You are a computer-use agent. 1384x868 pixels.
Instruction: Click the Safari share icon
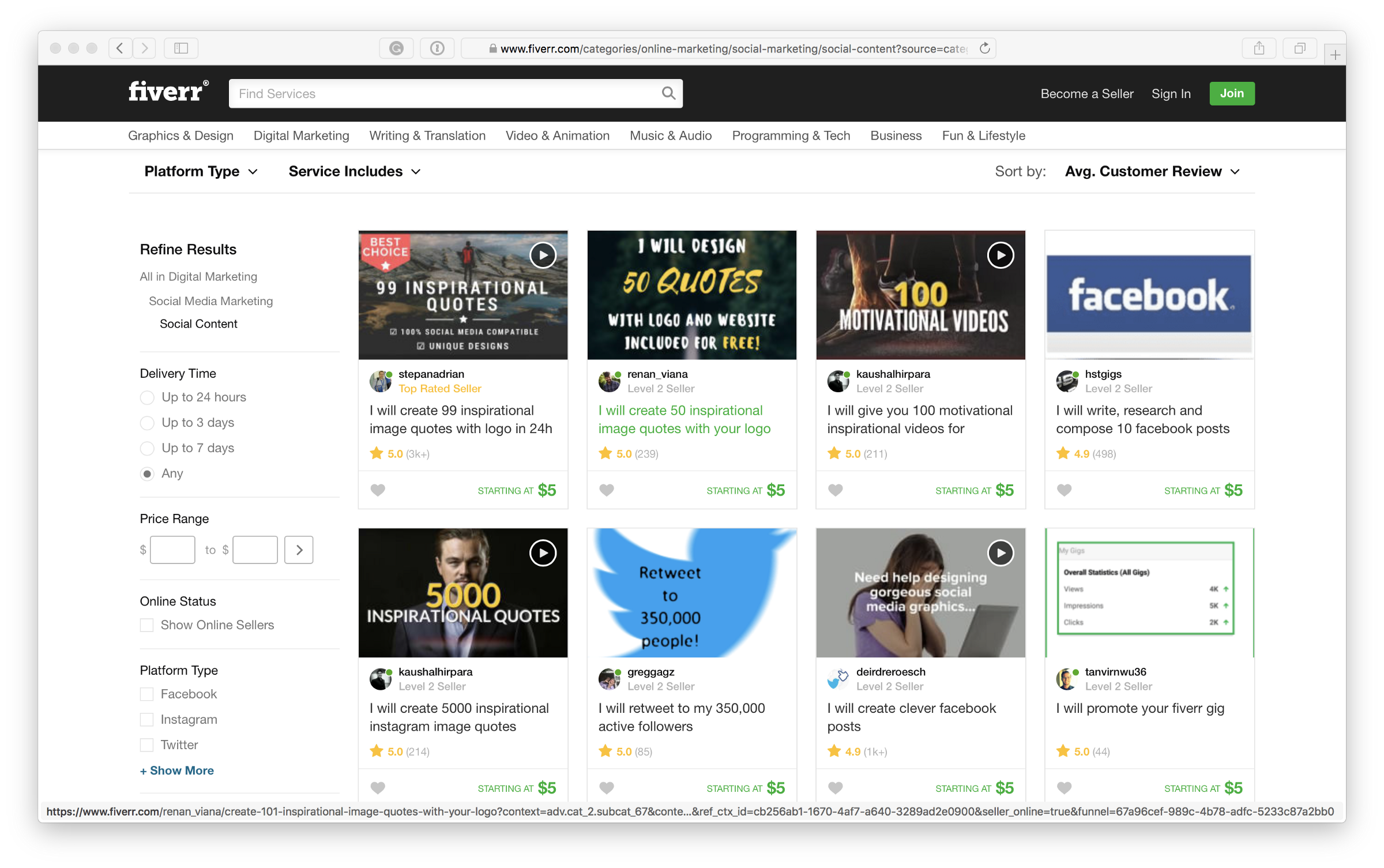point(1259,48)
